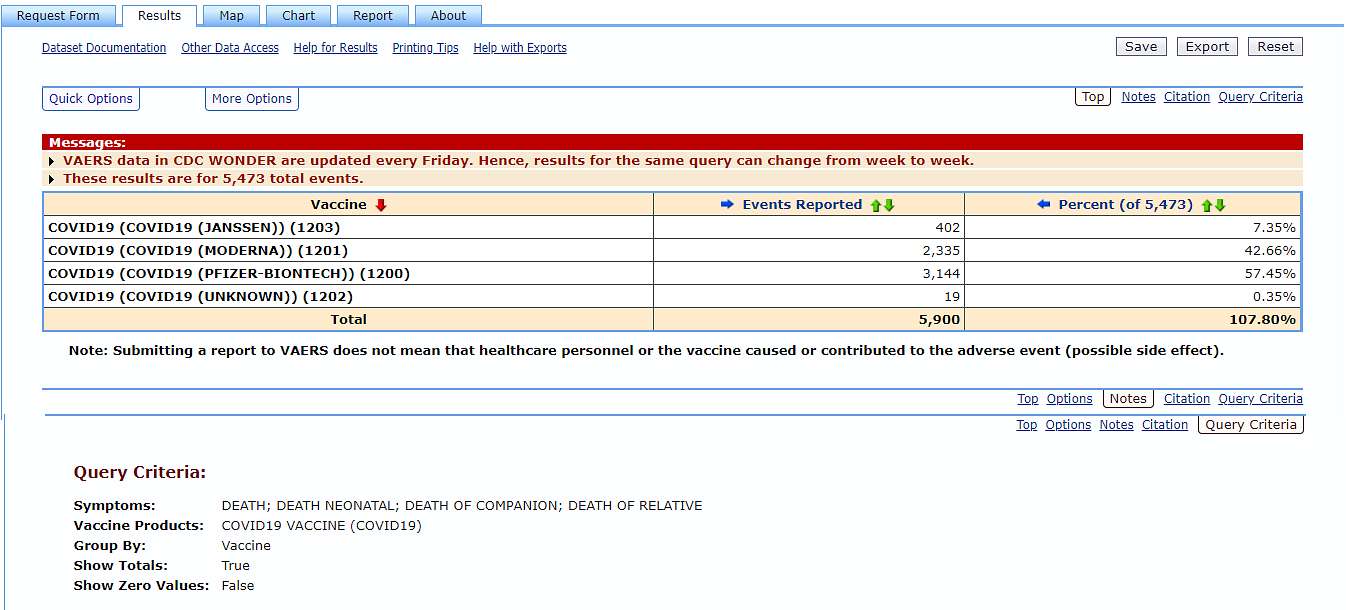Click blue left arrow beside Percent column
This screenshot has height=610, width=1346.
tap(1044, 204)
